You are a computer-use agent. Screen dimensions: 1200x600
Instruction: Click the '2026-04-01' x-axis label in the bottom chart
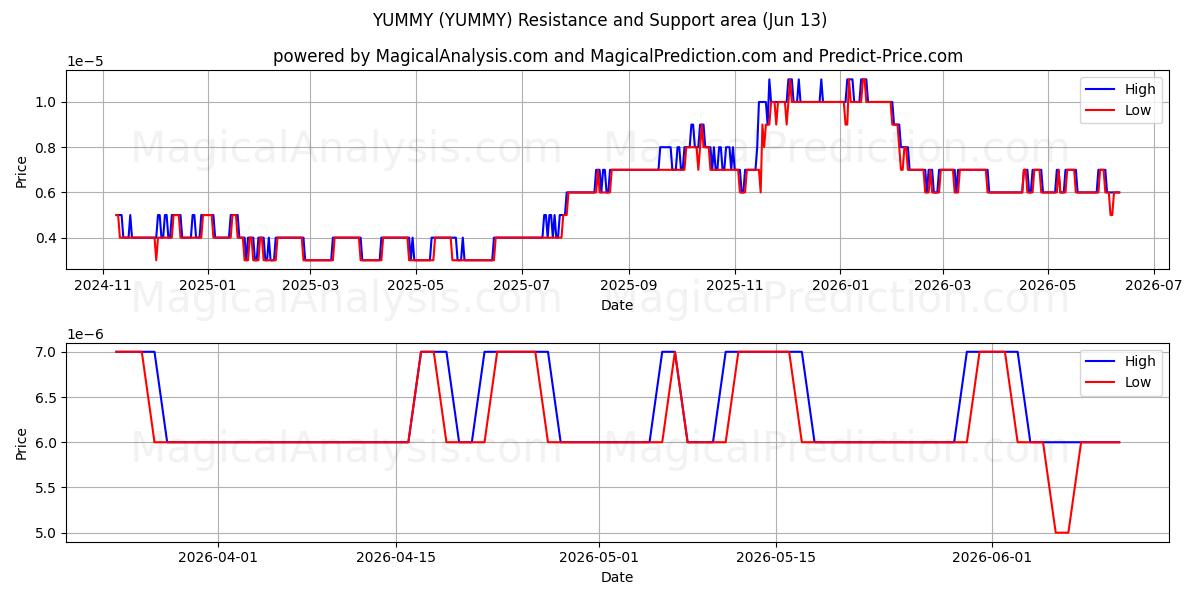click(x=218, y=557)
